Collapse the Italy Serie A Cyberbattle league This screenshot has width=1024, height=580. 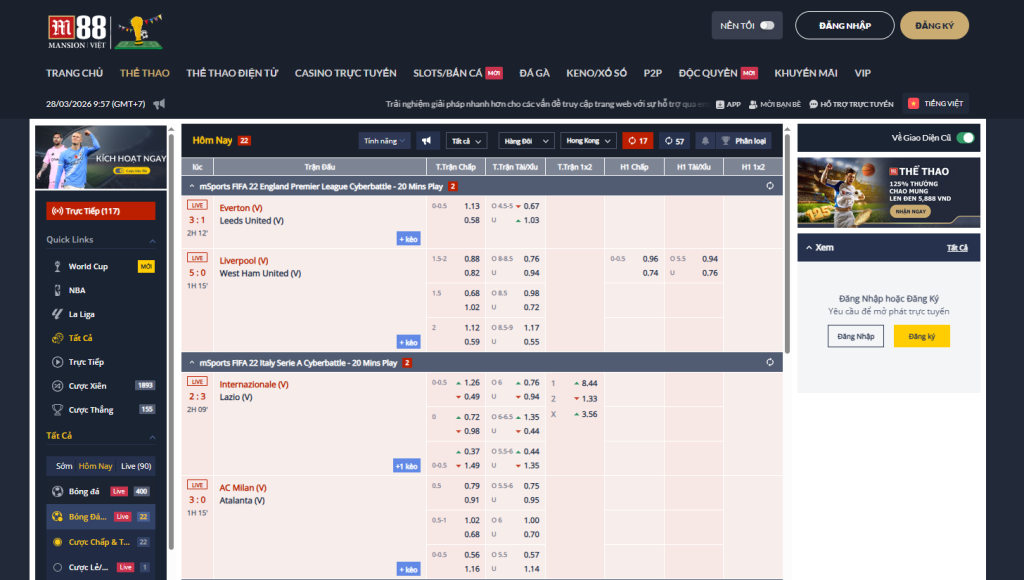pyautogui.click(x=191, y=362)
